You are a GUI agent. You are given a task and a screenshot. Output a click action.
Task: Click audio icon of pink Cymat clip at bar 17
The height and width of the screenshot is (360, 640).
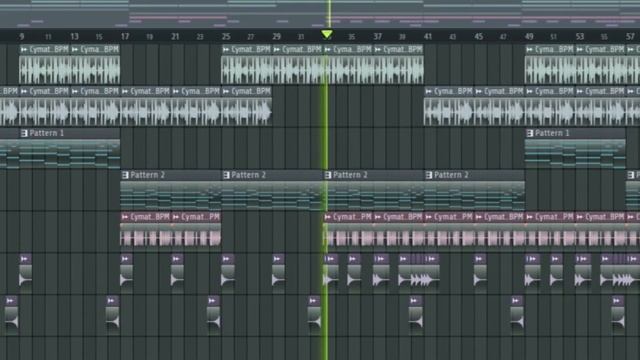coord(125,217)
